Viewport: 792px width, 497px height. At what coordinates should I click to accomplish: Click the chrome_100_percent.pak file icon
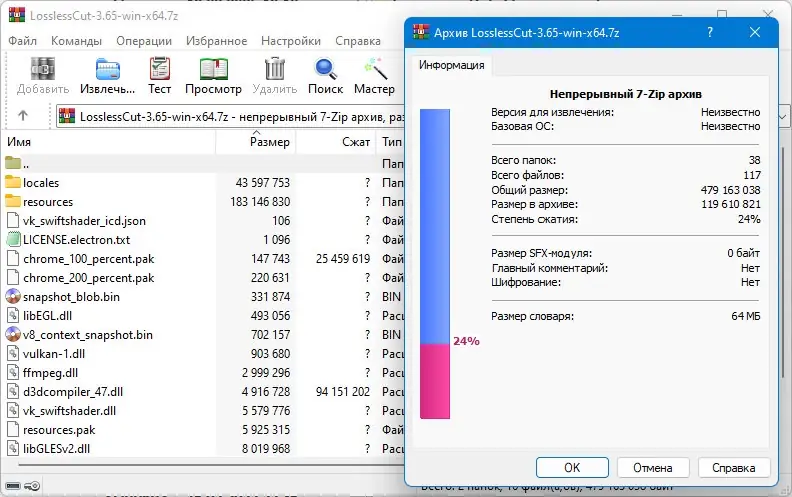click(x=13, y=259)
